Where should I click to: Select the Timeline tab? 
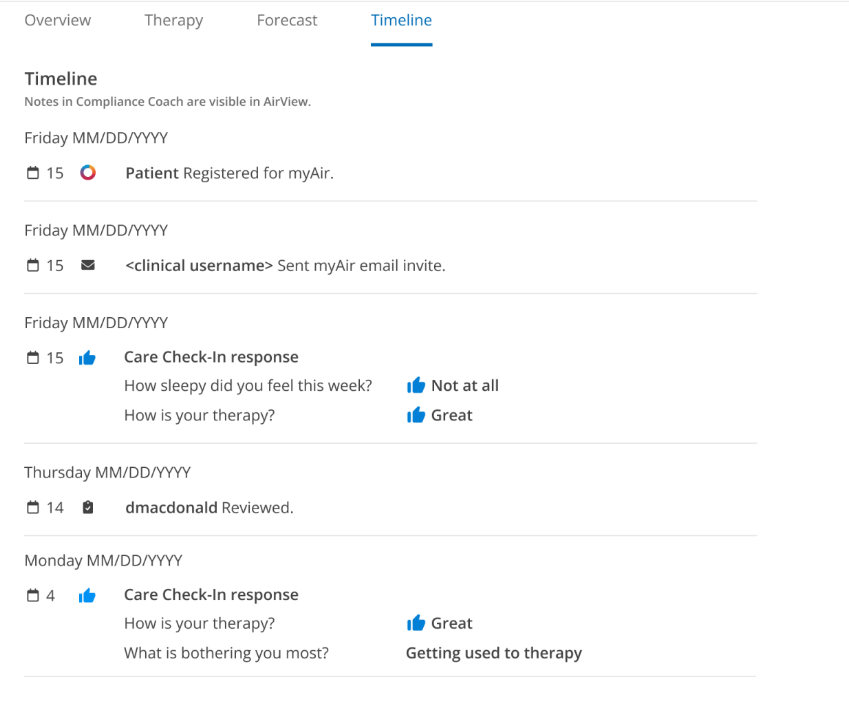click(401, 20)
